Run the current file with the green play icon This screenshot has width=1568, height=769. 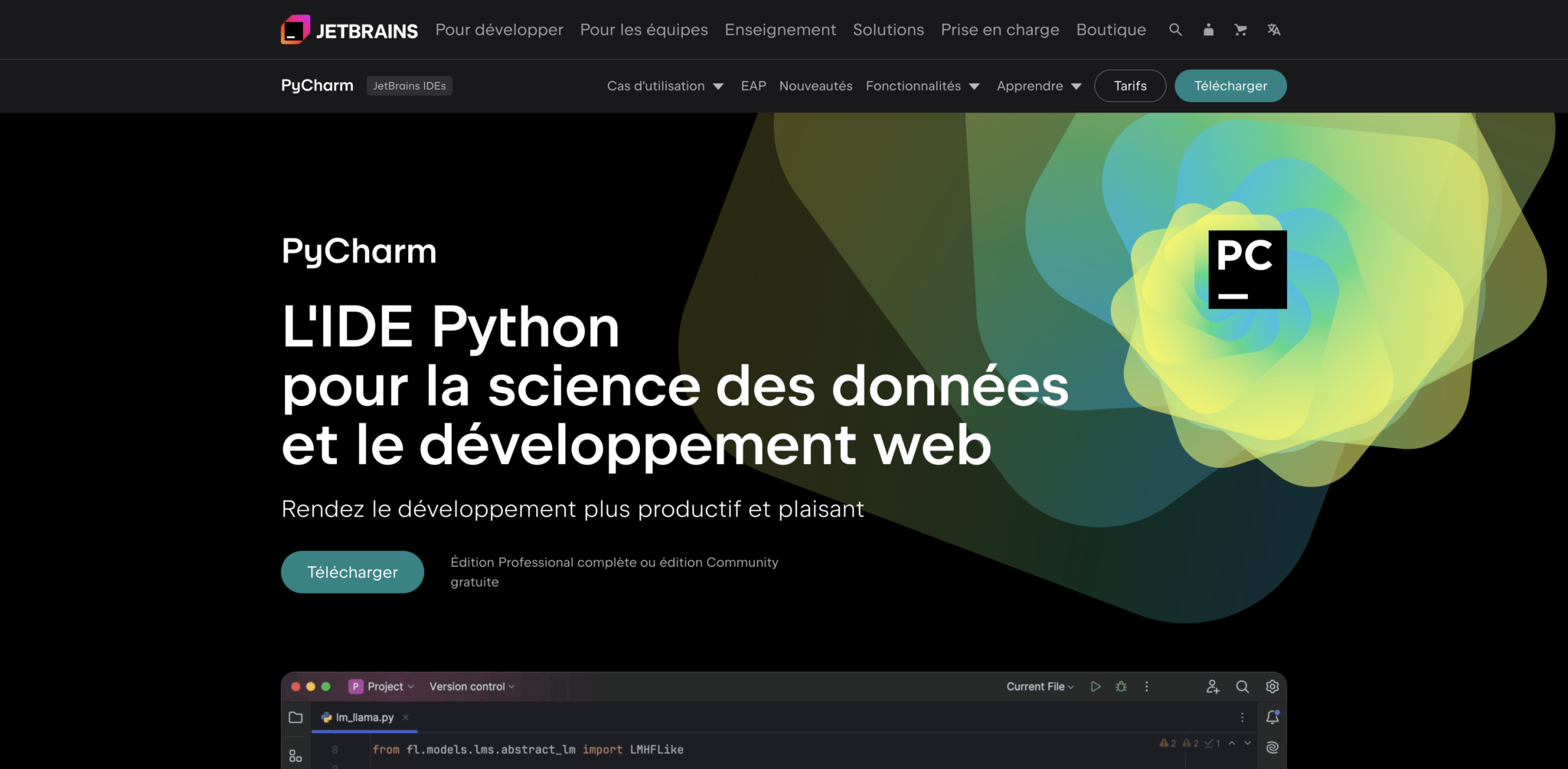pos(1096,686)
